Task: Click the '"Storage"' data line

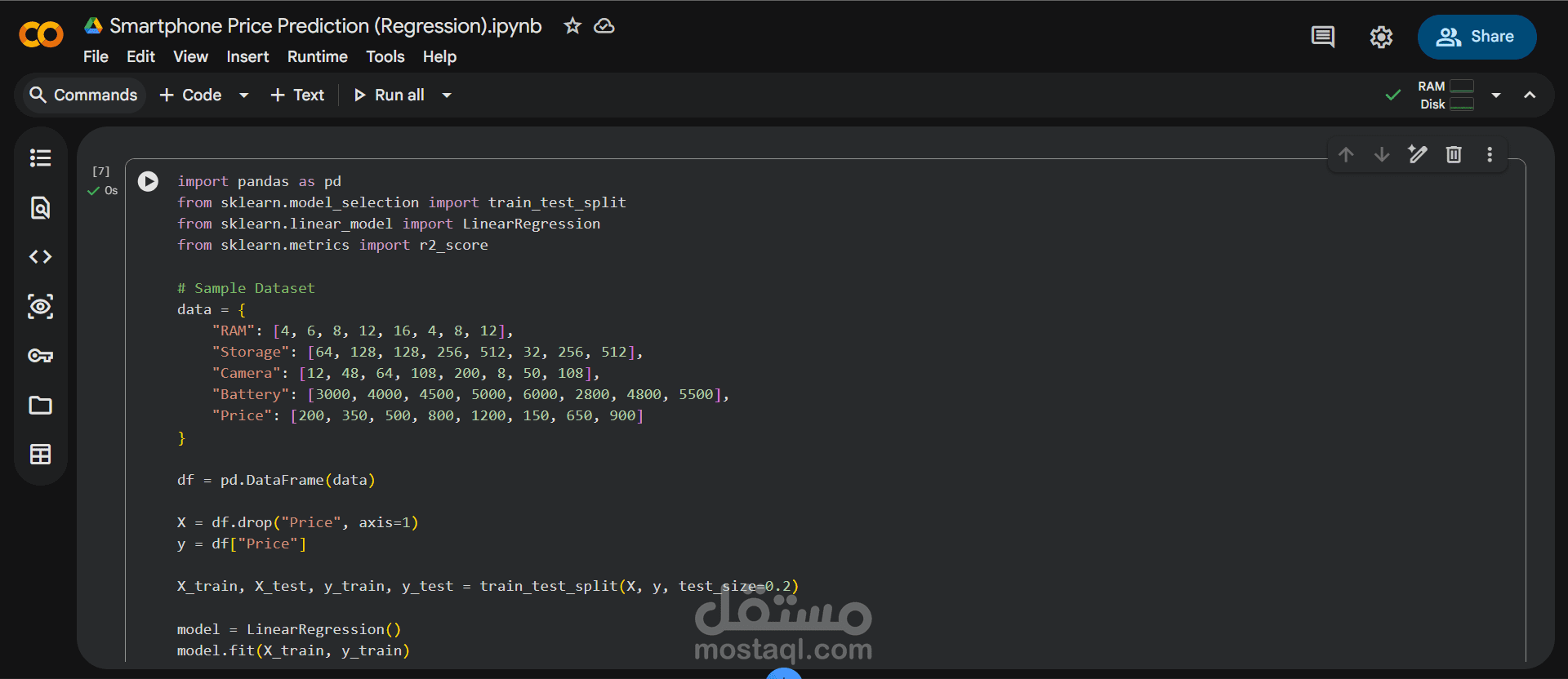Action: (x=427, y=352)
